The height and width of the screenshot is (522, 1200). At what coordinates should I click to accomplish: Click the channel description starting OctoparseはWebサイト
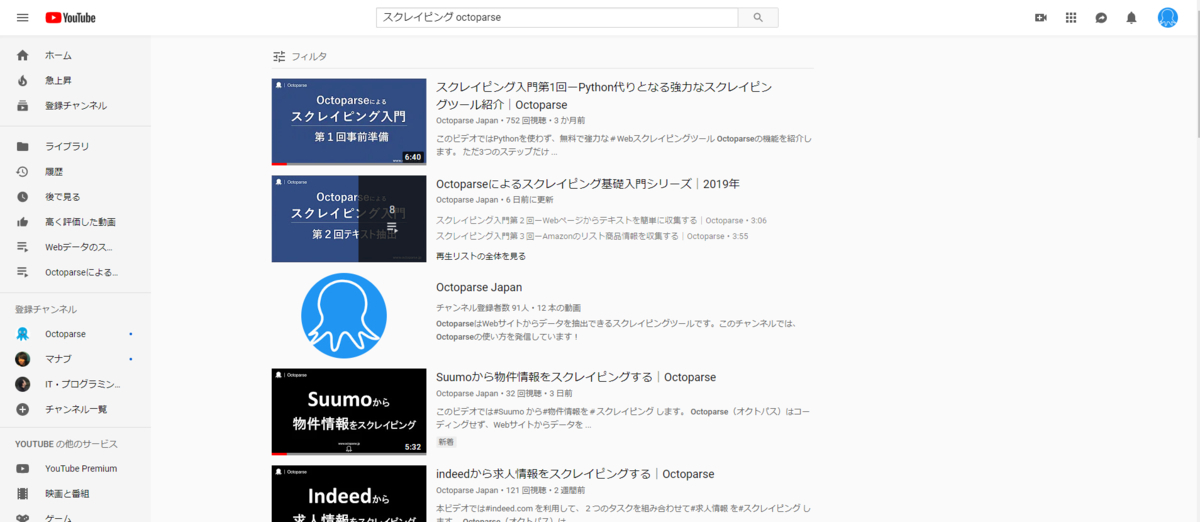(x=616, y=330)
